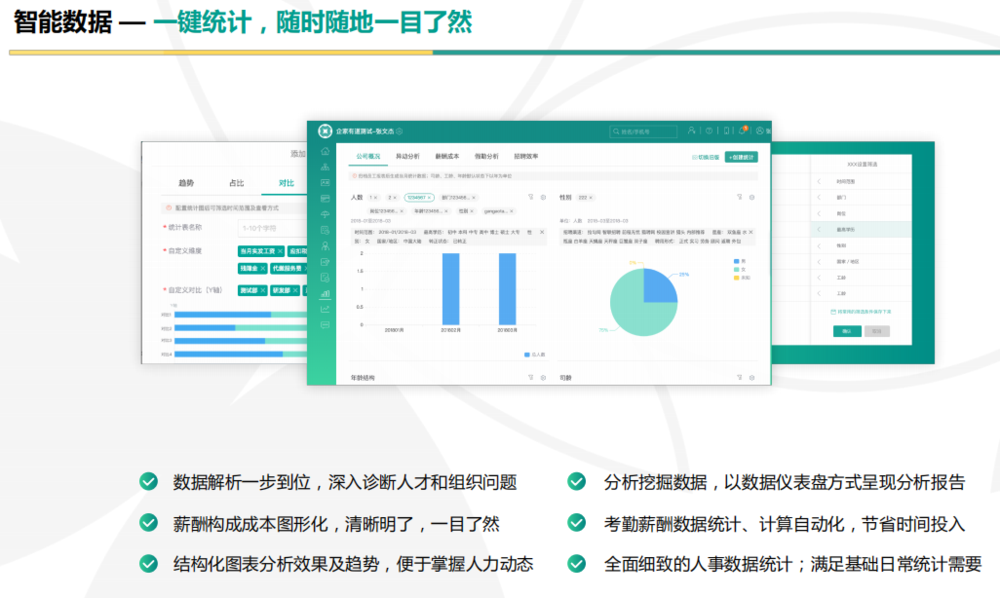Click the name or phone search field
This screenshot has width=1000, height=598.
pos(643,131)
